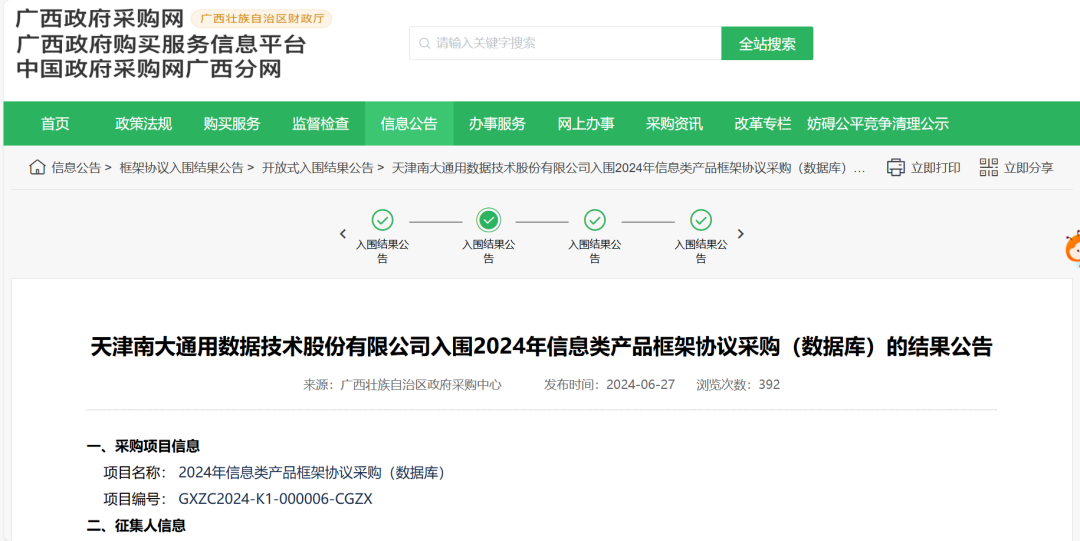
Task: Click the first 入围结果公告 step circle
Action: click(x=382, y=220)
